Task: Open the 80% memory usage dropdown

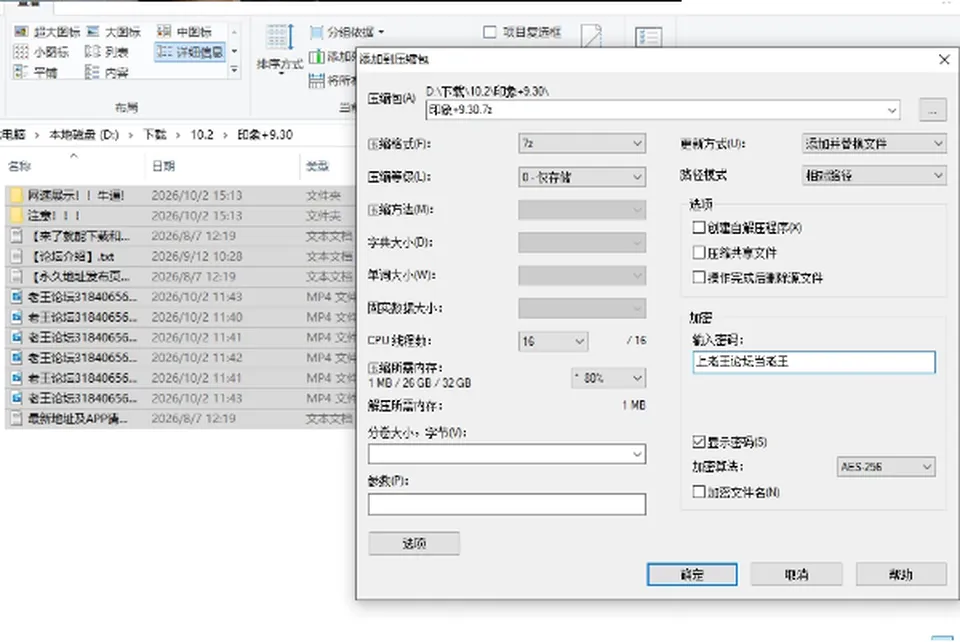Action: click(608, 378)
